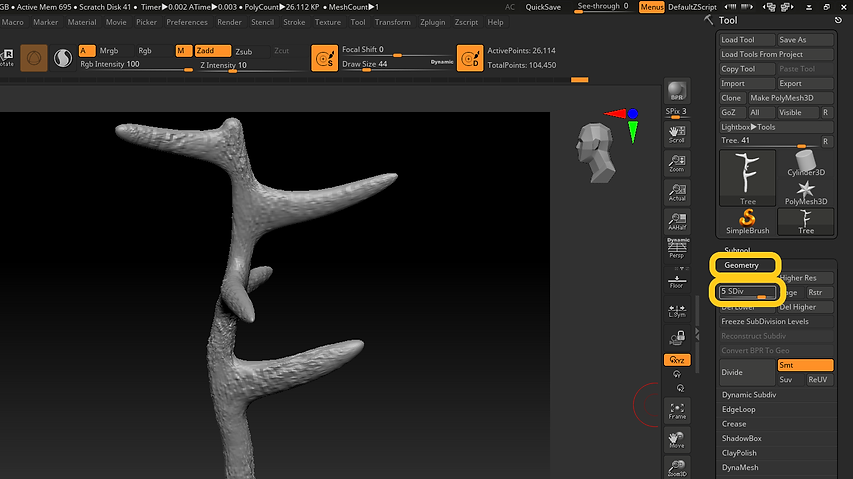Toggle the Zadd mode
Image resolution: width=853 pixels, height=479 pixels.
(212, 51)
